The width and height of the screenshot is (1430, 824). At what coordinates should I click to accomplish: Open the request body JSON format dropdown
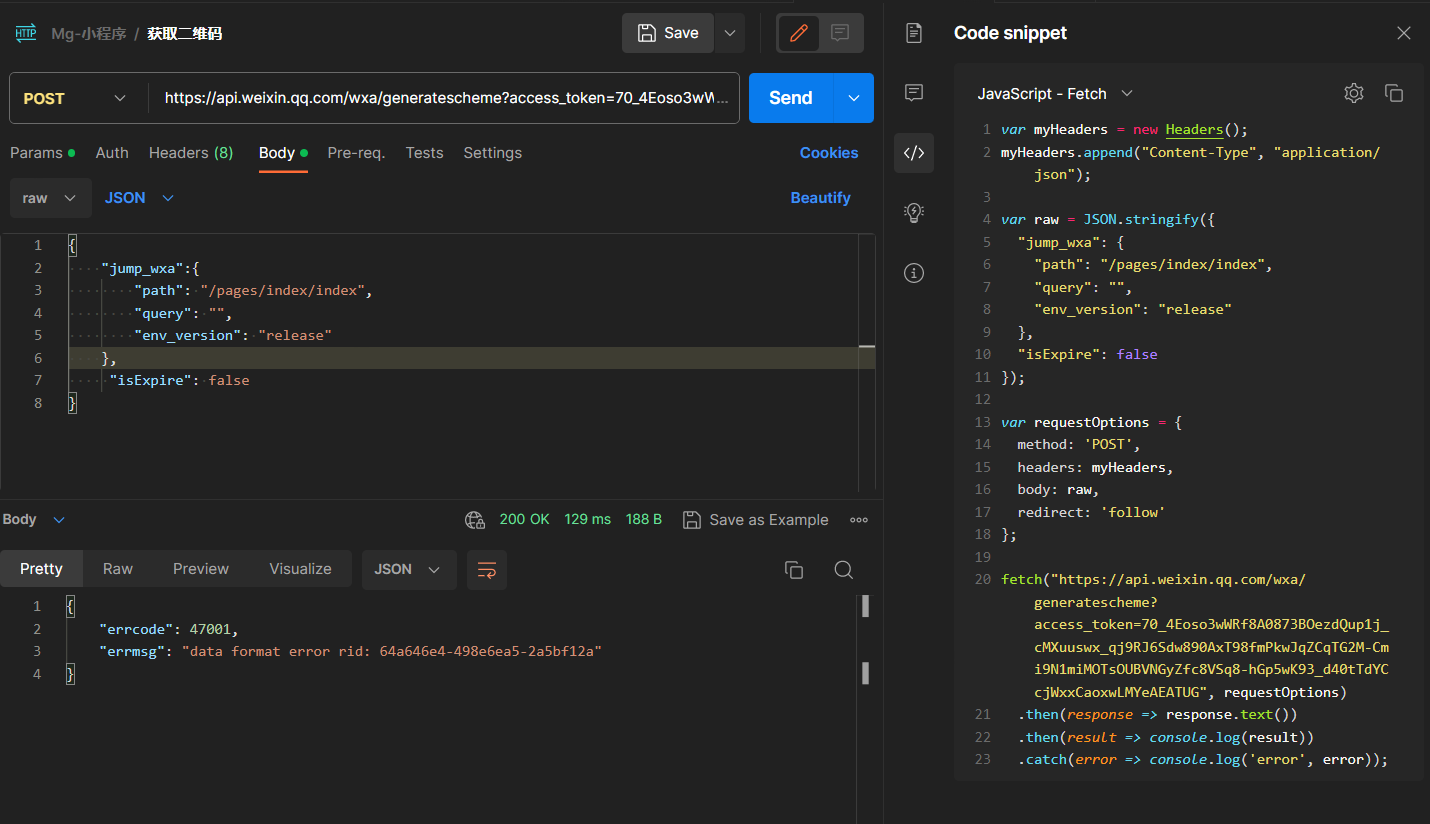pyautogui.click(x=140, y=198)
